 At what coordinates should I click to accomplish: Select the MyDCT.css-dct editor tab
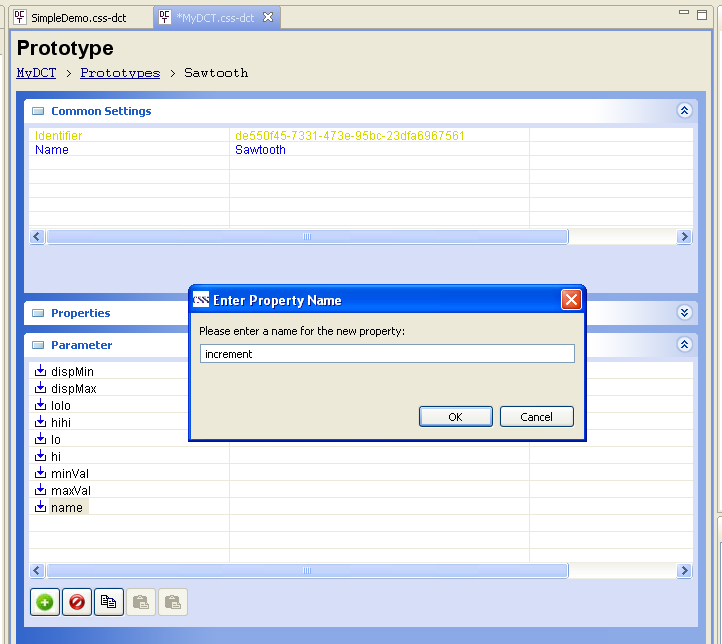tap(215, 18)
